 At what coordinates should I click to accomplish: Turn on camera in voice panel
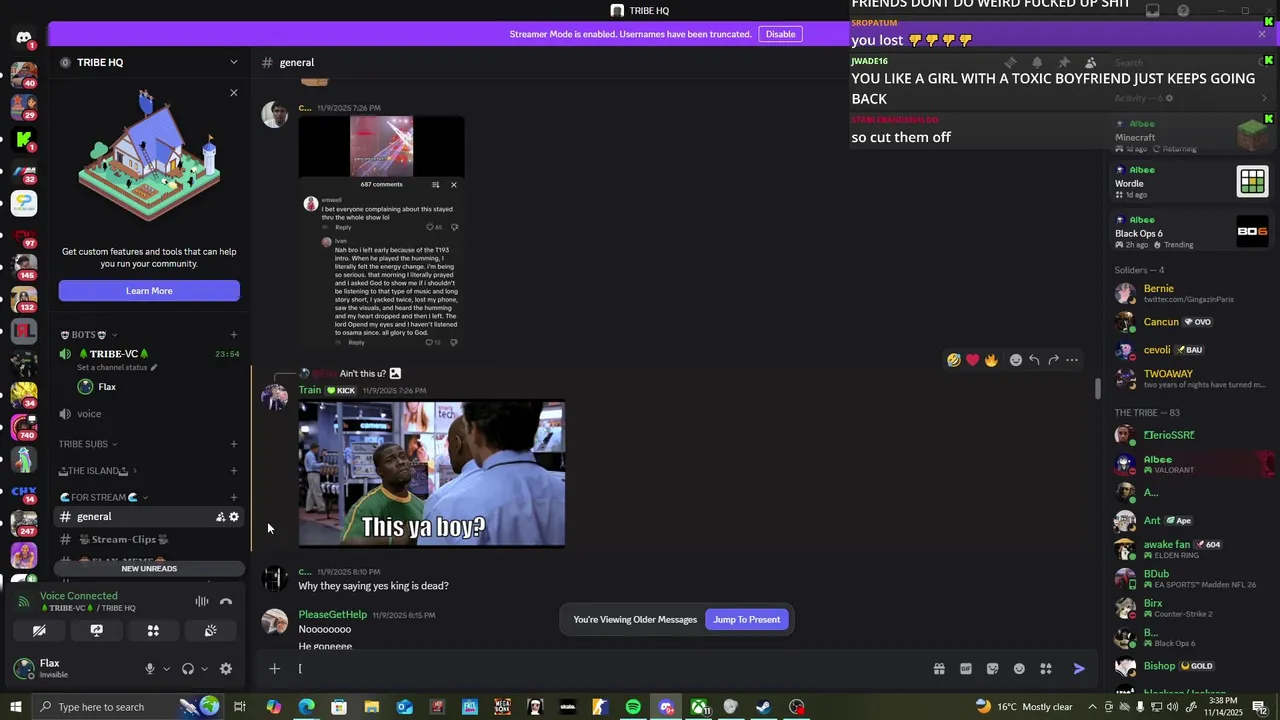click(x=39, y=631)
